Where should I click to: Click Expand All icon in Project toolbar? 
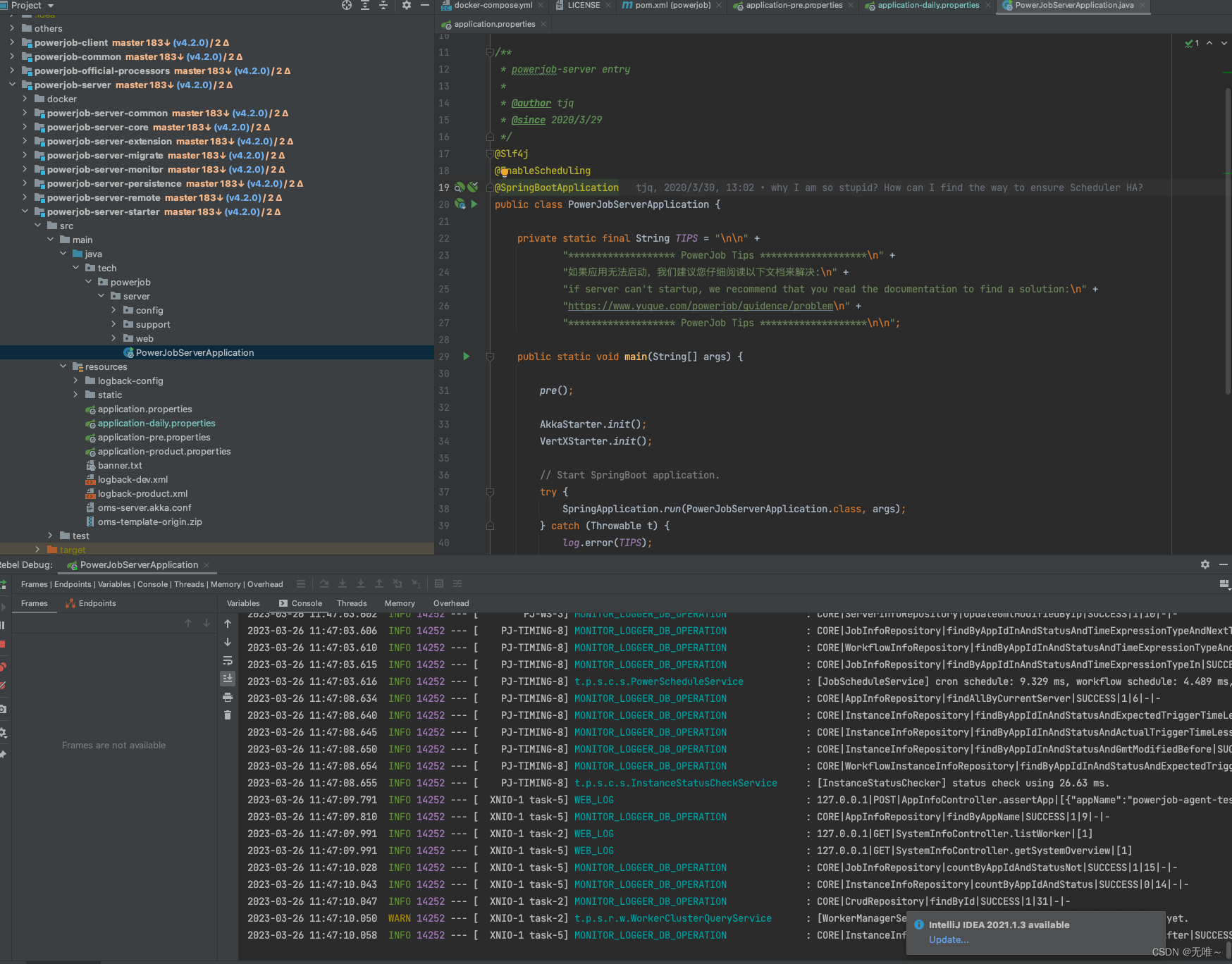(x=365, y=6)
